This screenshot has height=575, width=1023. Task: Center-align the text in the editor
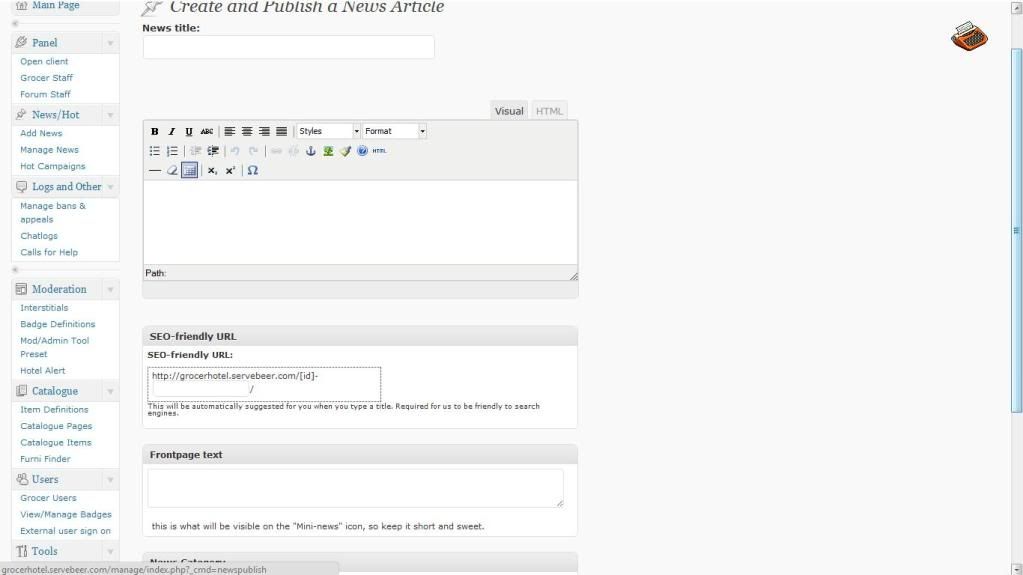point(247,131)
